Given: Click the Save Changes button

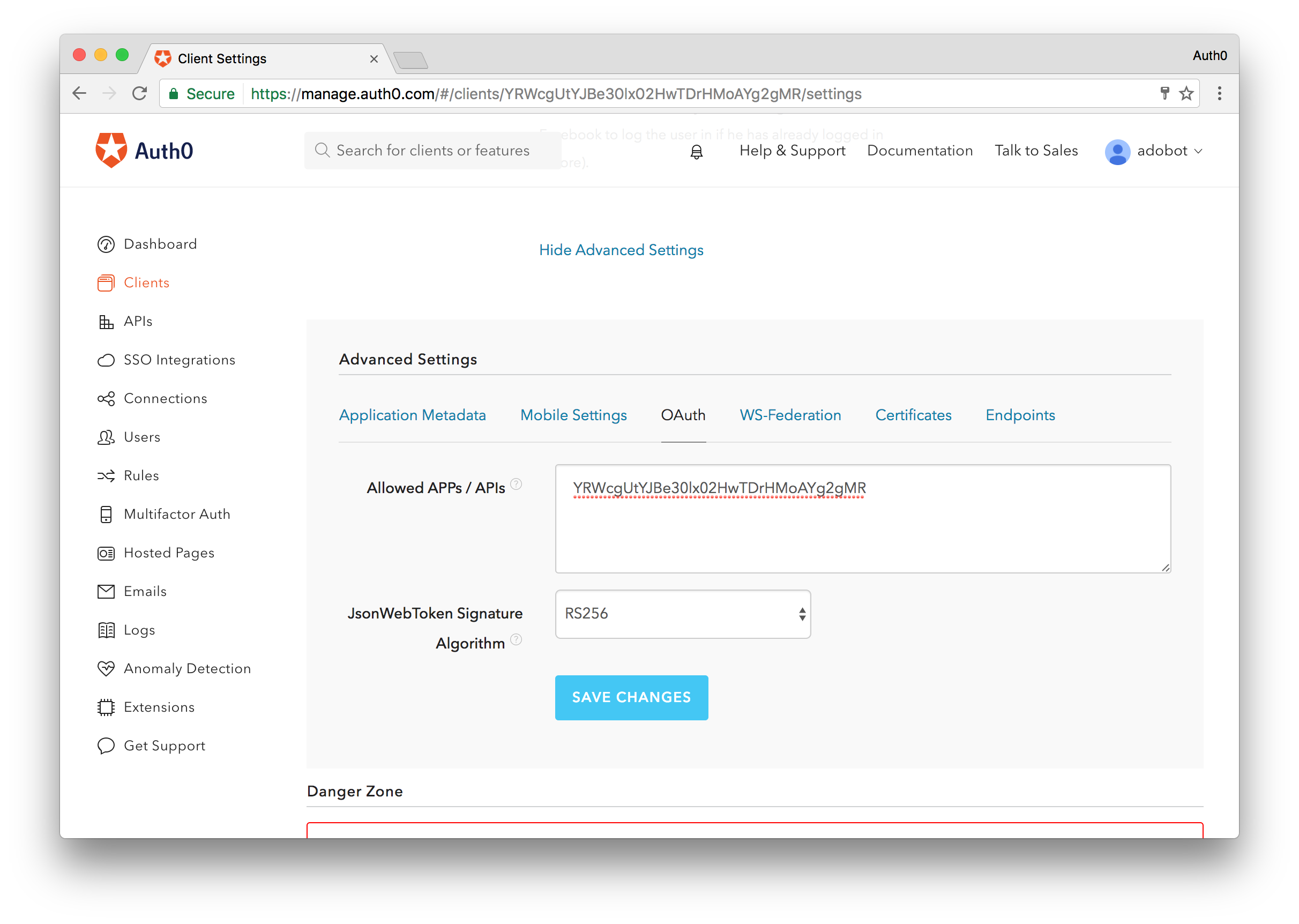Looking at the screenshot, I should click(x=631, y=697).
